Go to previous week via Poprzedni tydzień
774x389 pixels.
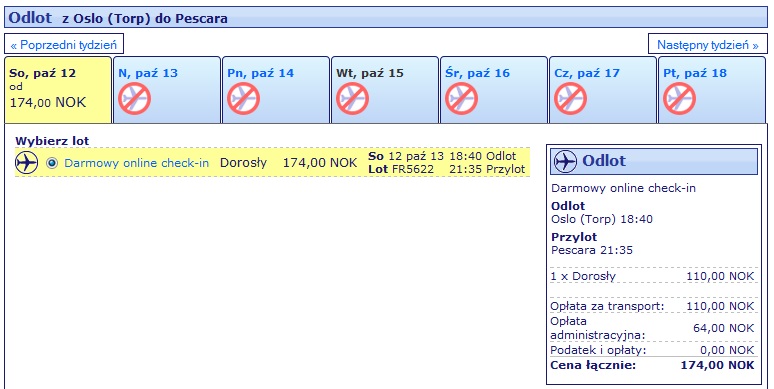click(64, 44)
